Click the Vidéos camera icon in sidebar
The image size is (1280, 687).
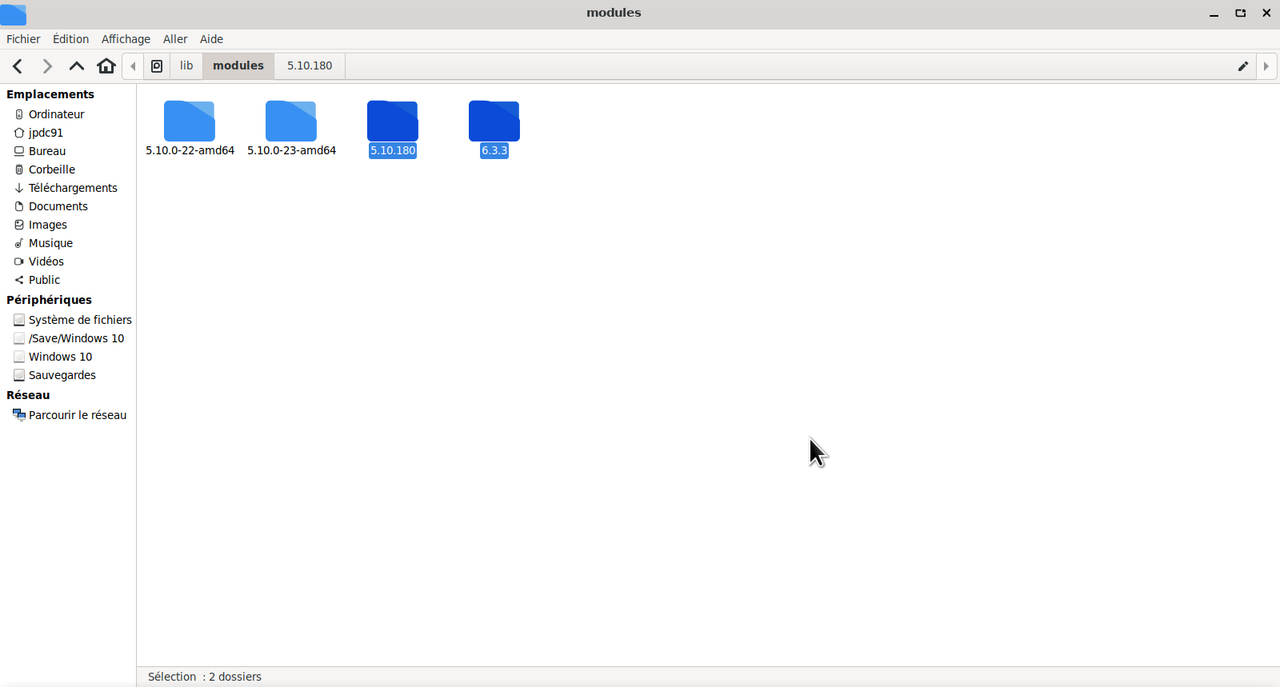click(19, 262)
